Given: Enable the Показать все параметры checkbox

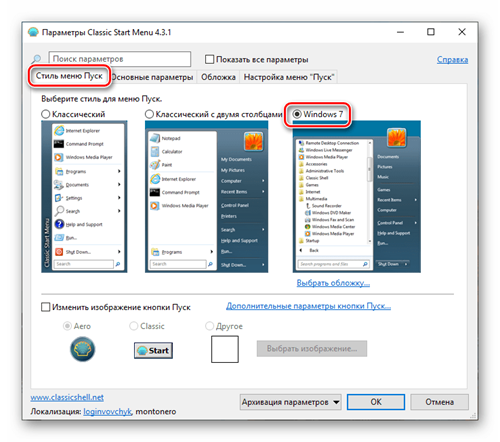Looking at the screenshot, I should tap(209, 59).
